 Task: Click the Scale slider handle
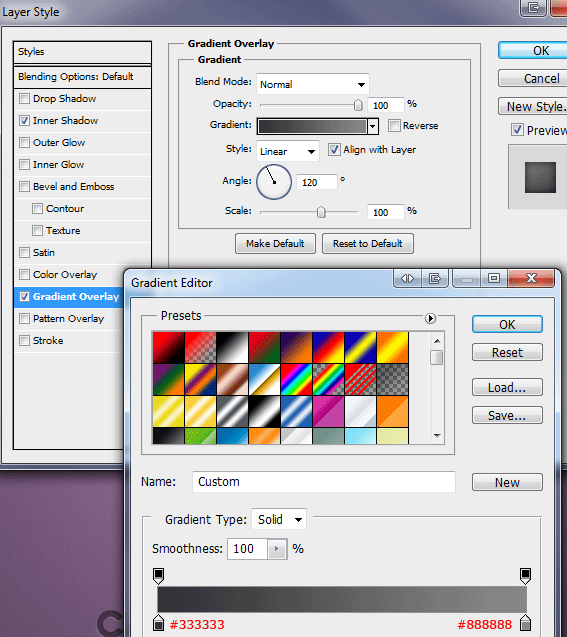[x=321, y=212]
